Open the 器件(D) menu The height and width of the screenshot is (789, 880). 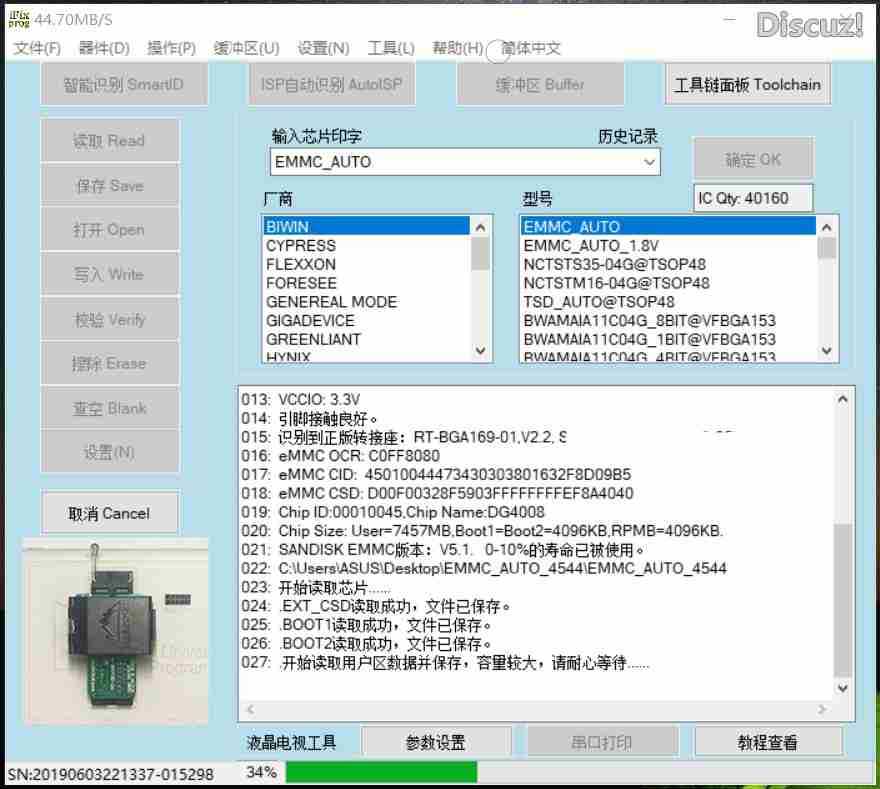click(x=104, y=48)
